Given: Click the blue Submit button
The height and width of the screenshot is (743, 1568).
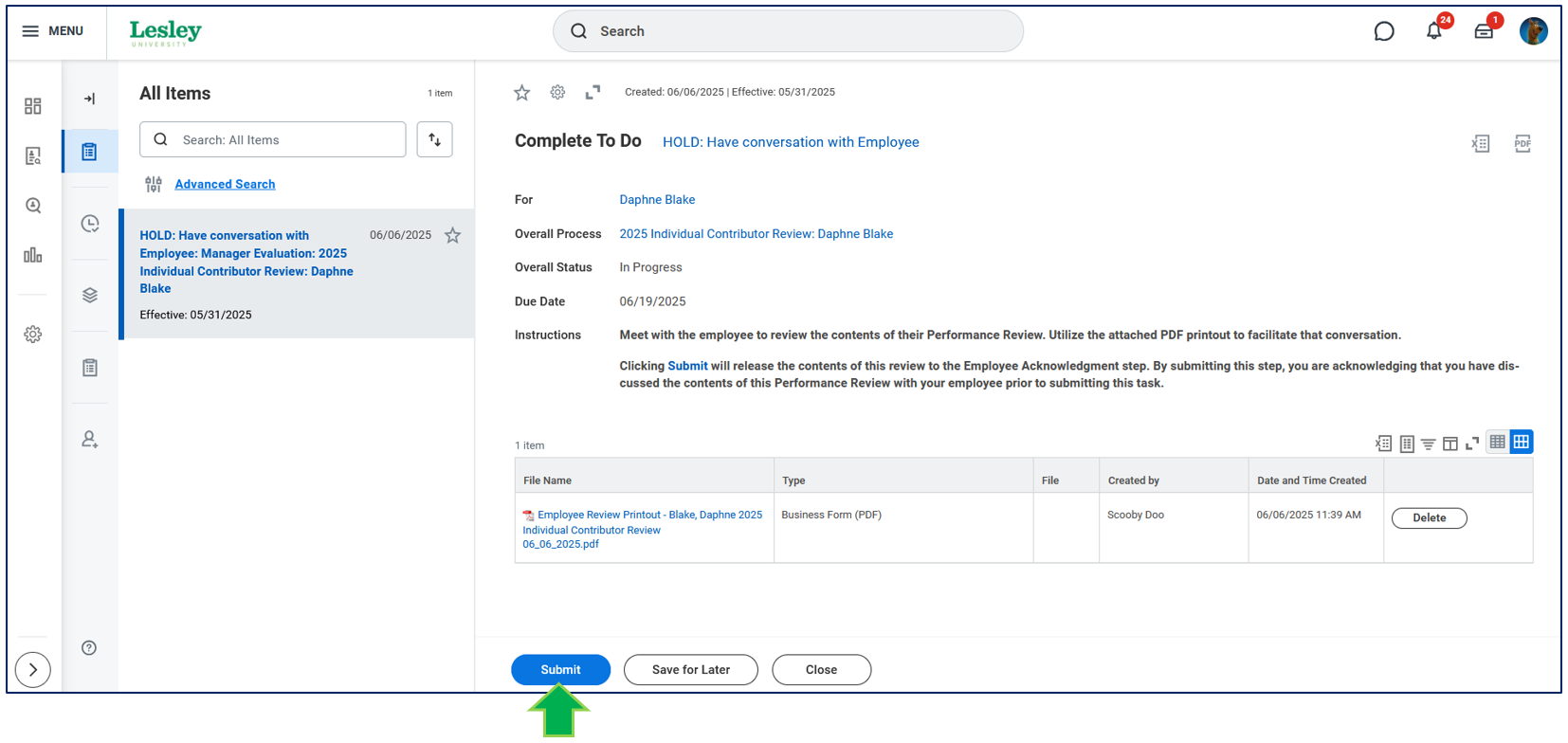Looking at the screenshot, I should point(561,669).
